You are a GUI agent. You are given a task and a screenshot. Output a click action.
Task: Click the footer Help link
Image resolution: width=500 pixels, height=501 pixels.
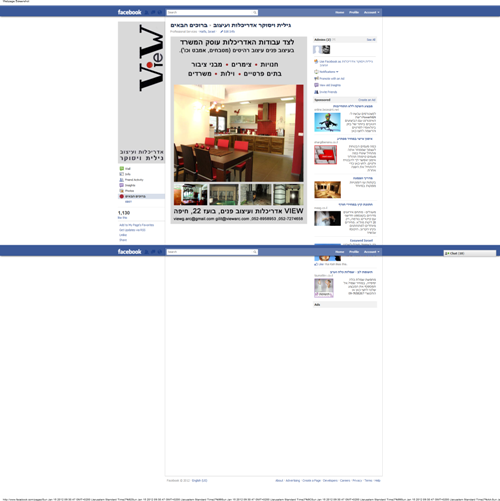[x=377, y=480]
